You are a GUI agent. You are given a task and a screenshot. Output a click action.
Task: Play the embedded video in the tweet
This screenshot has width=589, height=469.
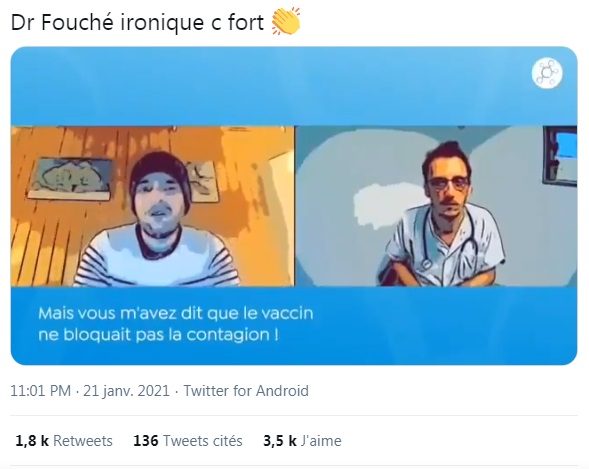294,205
